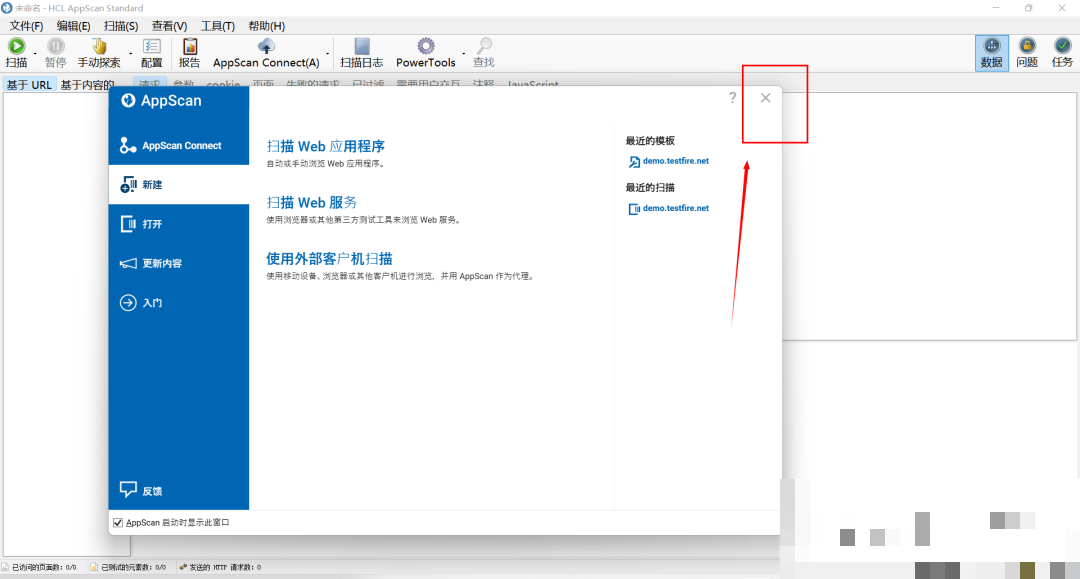The height and width of the screenshot is (579, 1080).
Task: Click the 使用外部客户机扫描 link
Action: 329,259
